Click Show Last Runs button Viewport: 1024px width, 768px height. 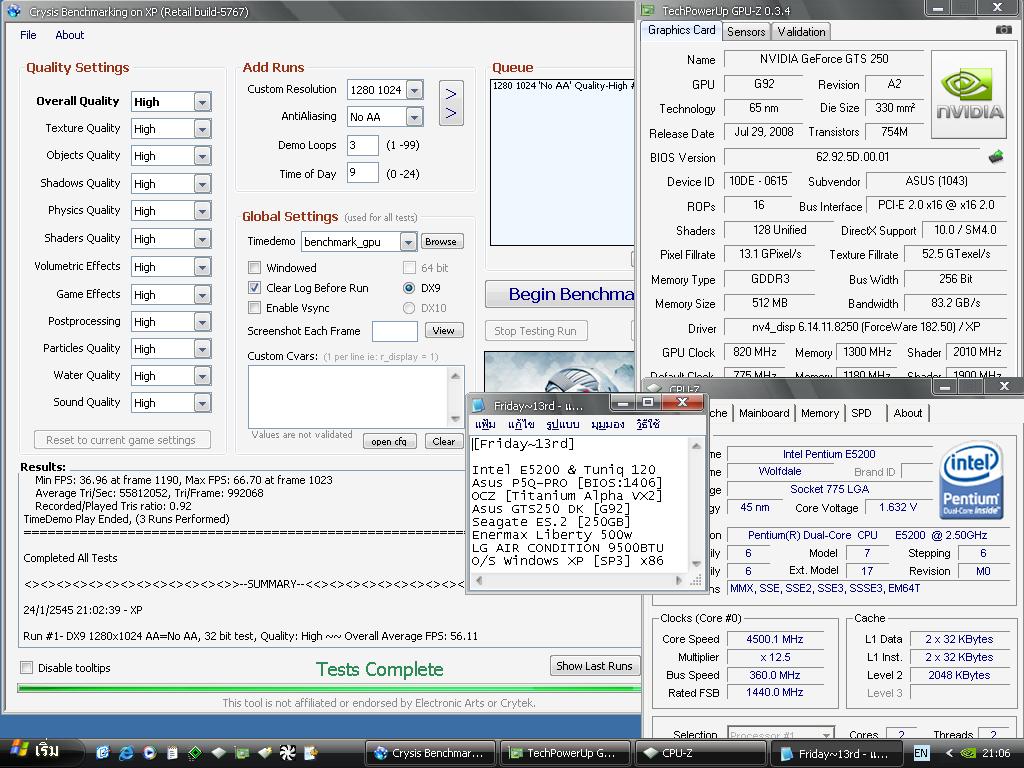[x=594, y=666]
